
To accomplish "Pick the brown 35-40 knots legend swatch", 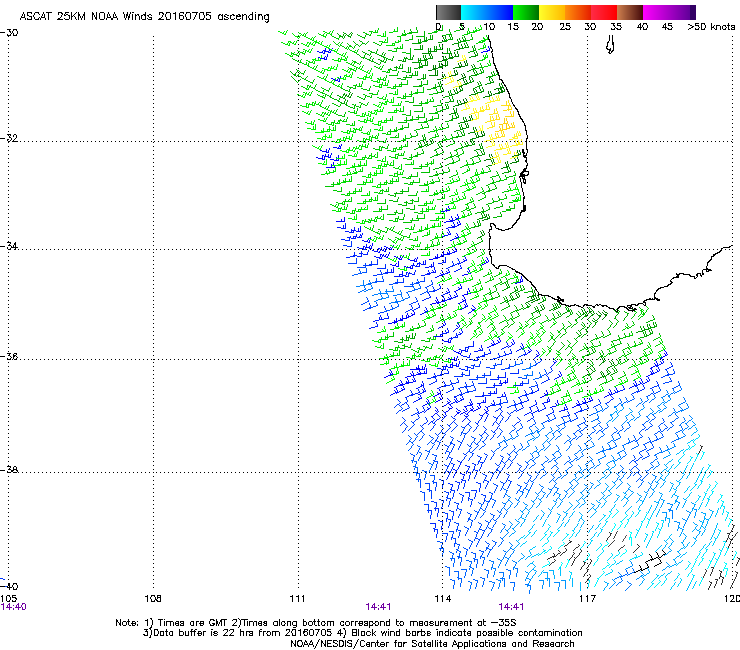I will pos(630,12).
